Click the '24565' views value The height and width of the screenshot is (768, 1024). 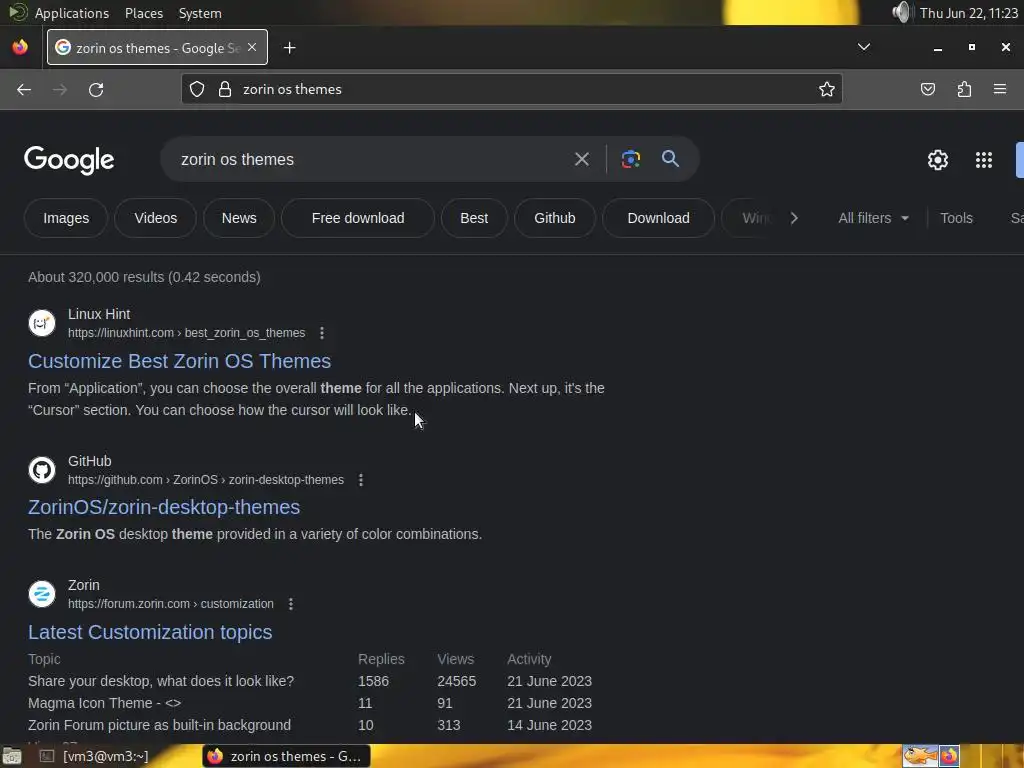456,681
